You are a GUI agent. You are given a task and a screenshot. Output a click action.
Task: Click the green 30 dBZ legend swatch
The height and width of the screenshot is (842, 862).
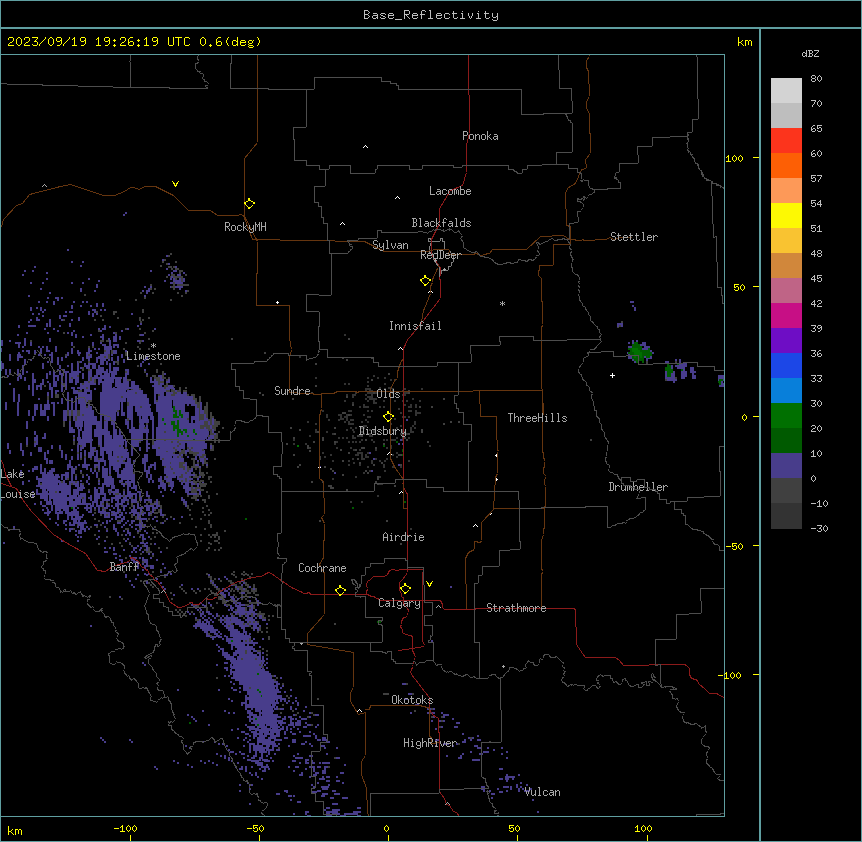tap(786, 416)
